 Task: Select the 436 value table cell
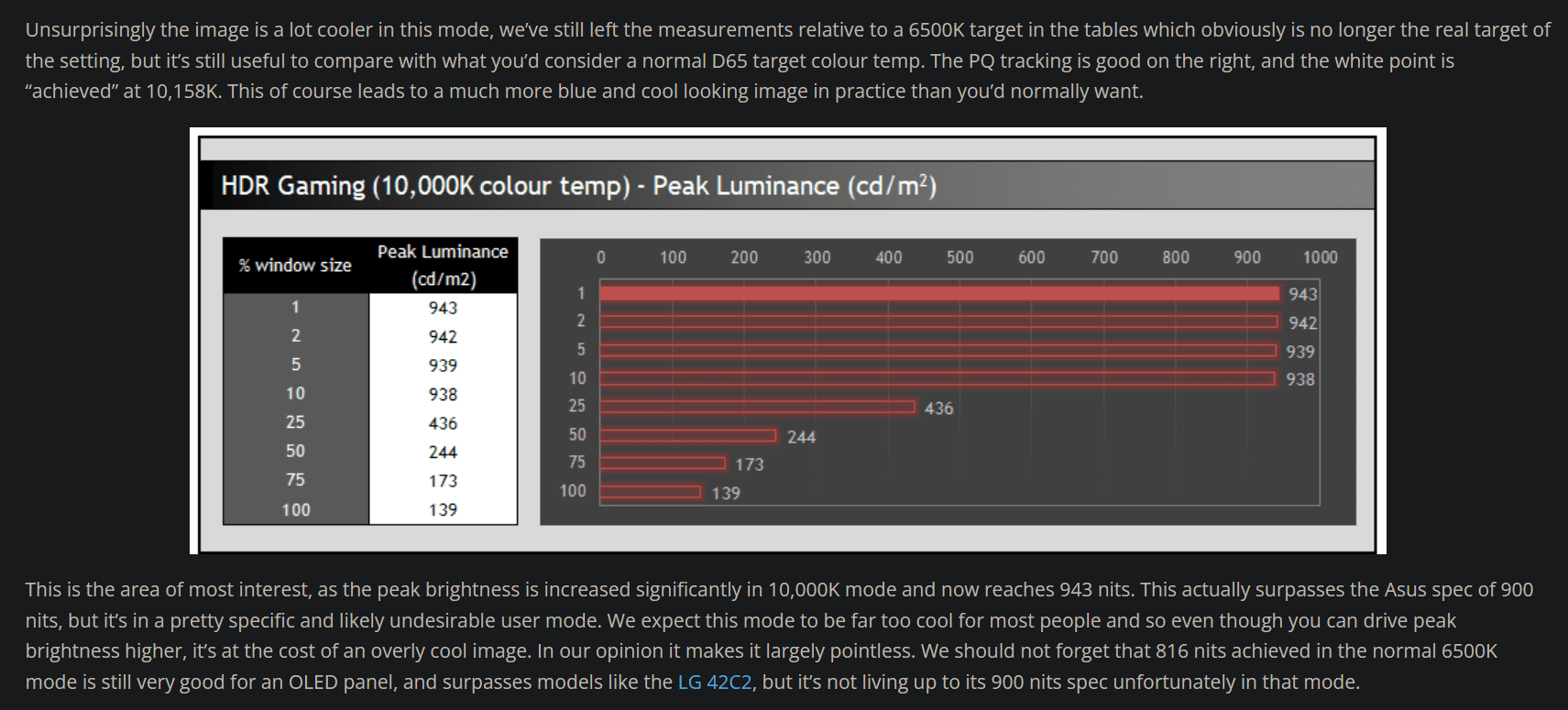(x=443, y=423)
